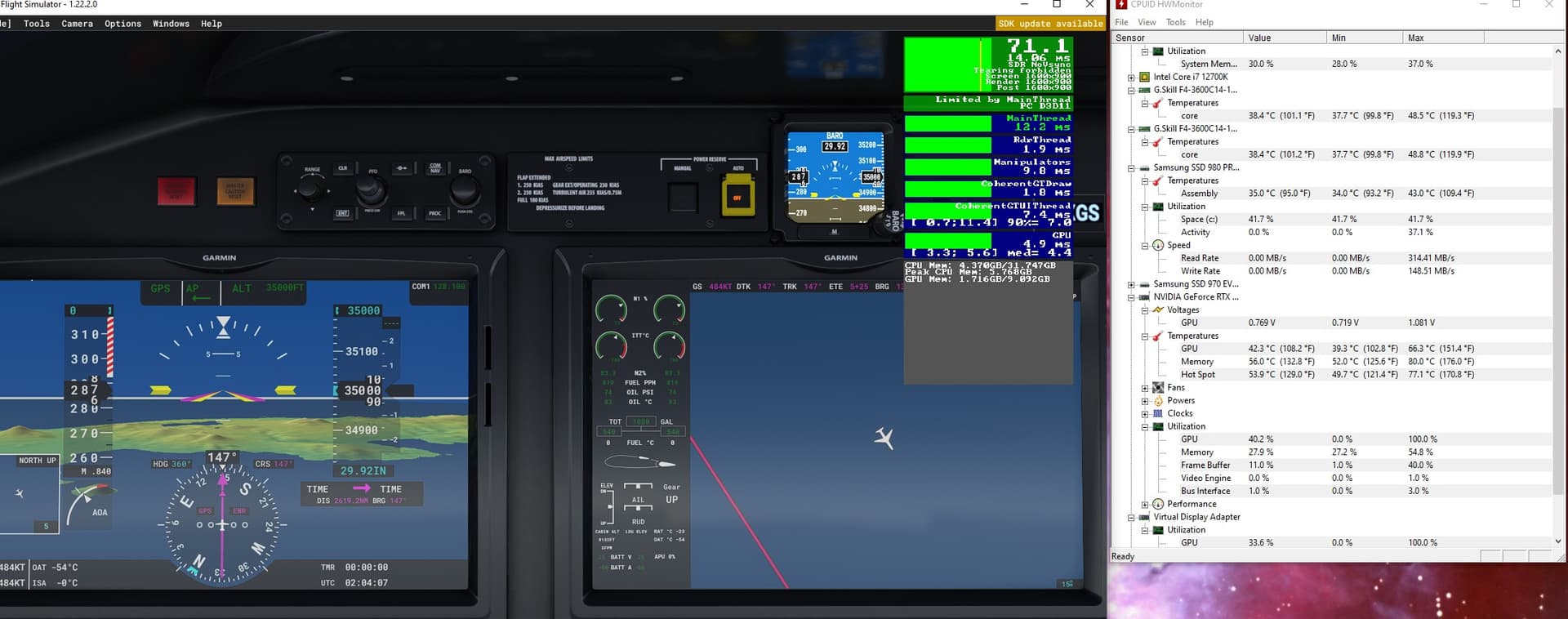Open the View menu in HWMonitor
This screenshot has height=619, width=1568.
tap(1147, 22)
